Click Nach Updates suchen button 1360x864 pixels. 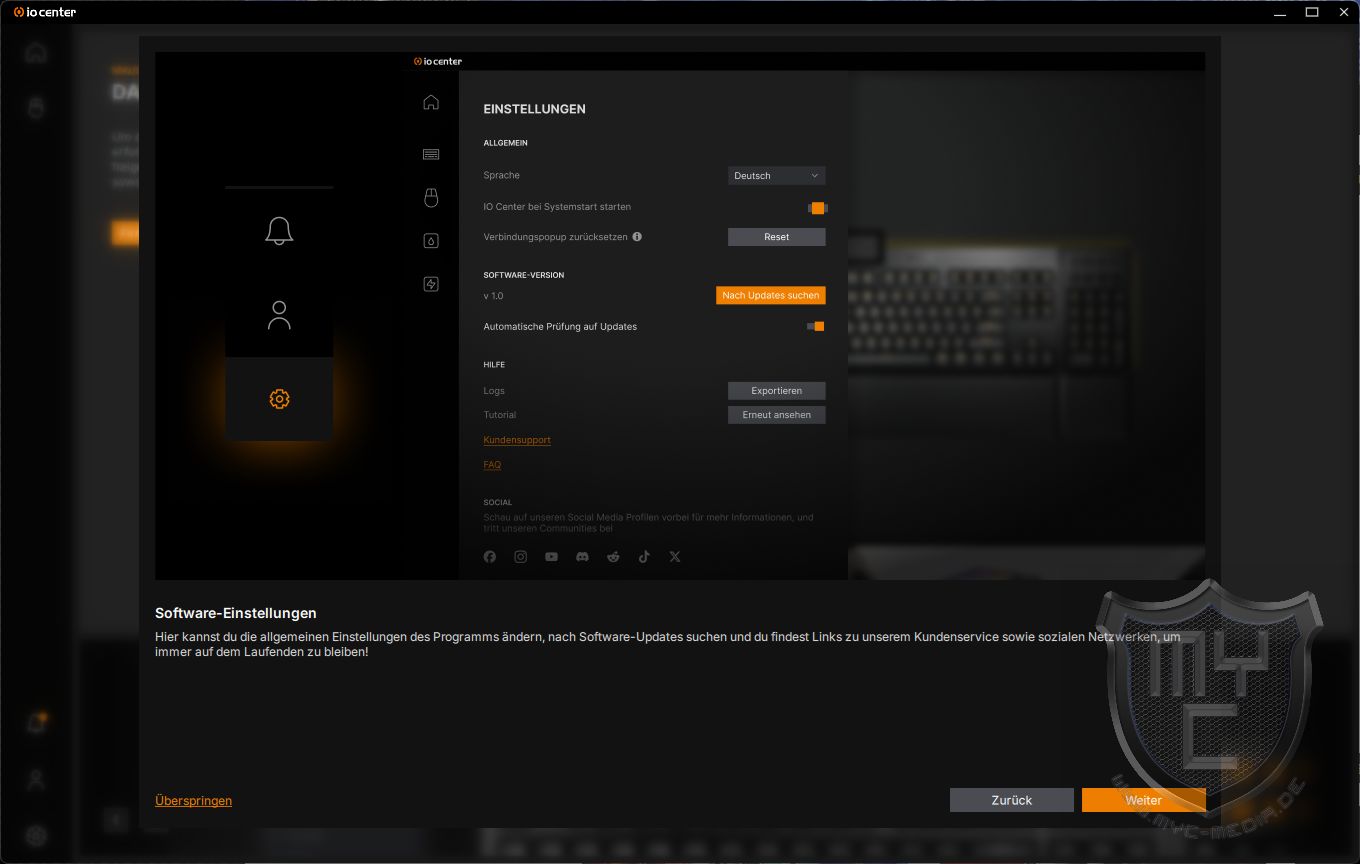pyautogui.click(x=770, y=295)
